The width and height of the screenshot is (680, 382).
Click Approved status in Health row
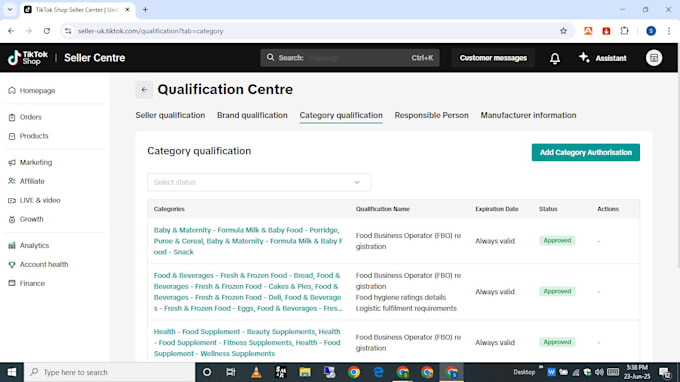click(557, 342)
